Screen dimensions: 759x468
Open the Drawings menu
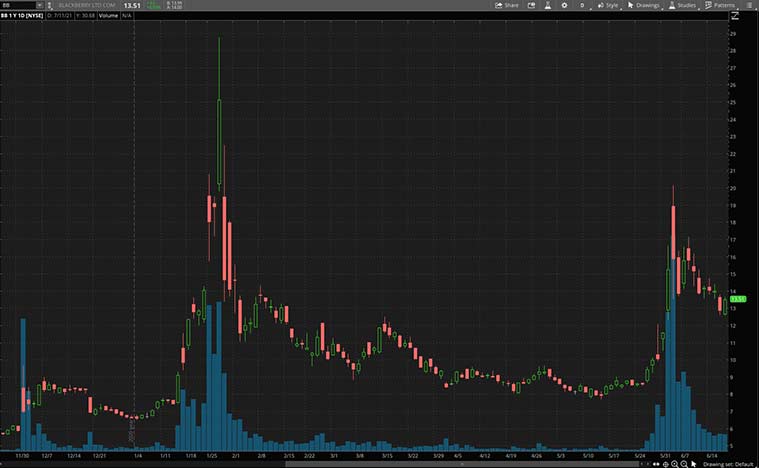643,5
